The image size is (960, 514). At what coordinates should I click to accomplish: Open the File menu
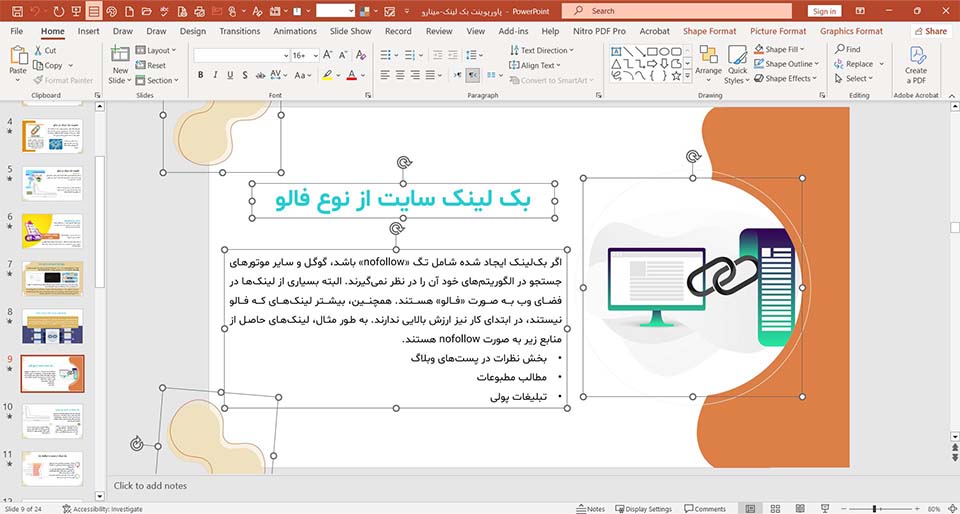17,31
